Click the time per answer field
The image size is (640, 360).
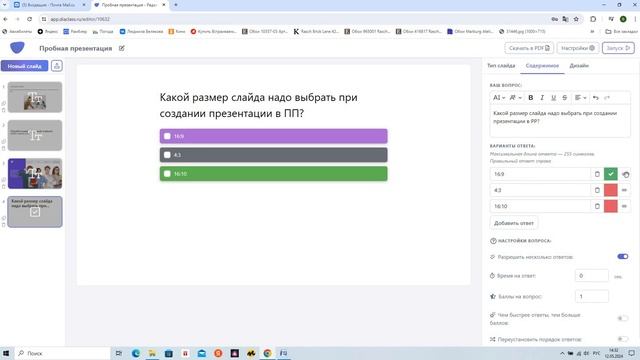click(591, 276)
